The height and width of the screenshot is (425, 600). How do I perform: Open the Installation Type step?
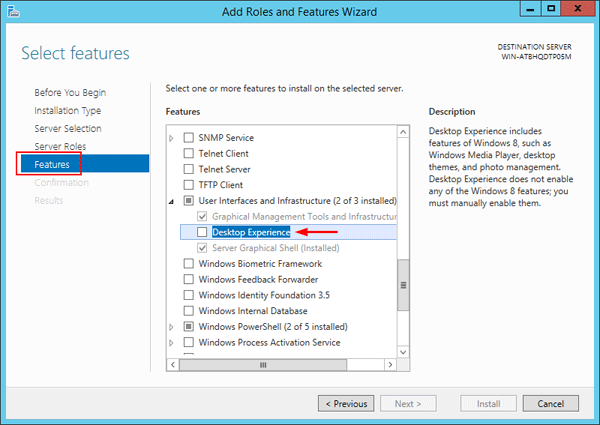coord(67,111)
